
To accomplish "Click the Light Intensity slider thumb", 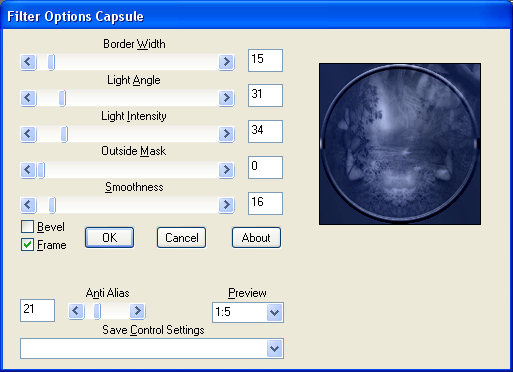I will tap(64, 134).
